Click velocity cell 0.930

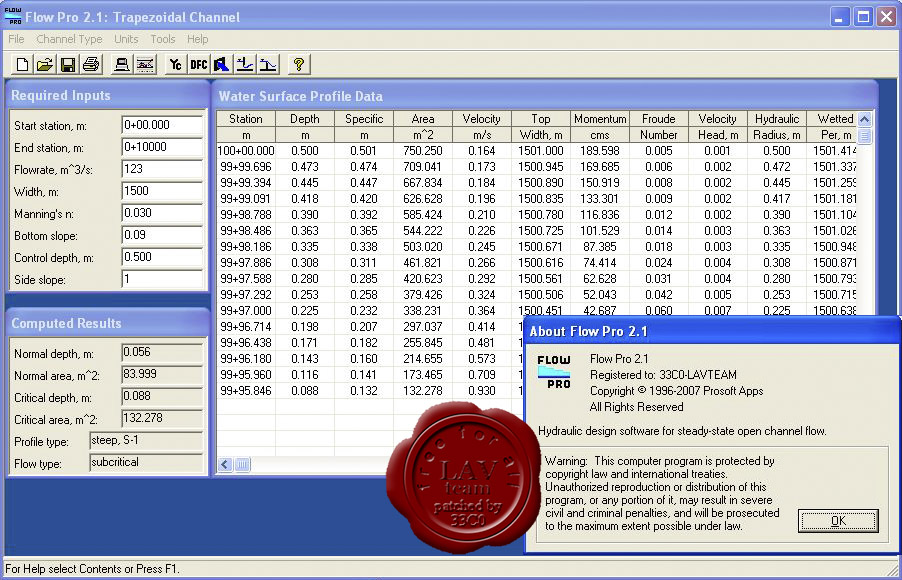coord(481,391)
